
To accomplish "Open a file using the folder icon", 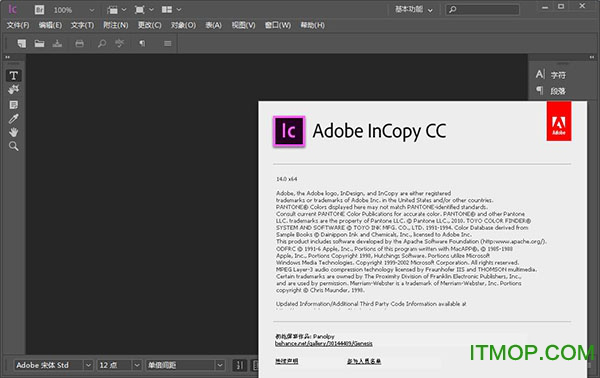I will pyautogui.click(x=39, y=43).
